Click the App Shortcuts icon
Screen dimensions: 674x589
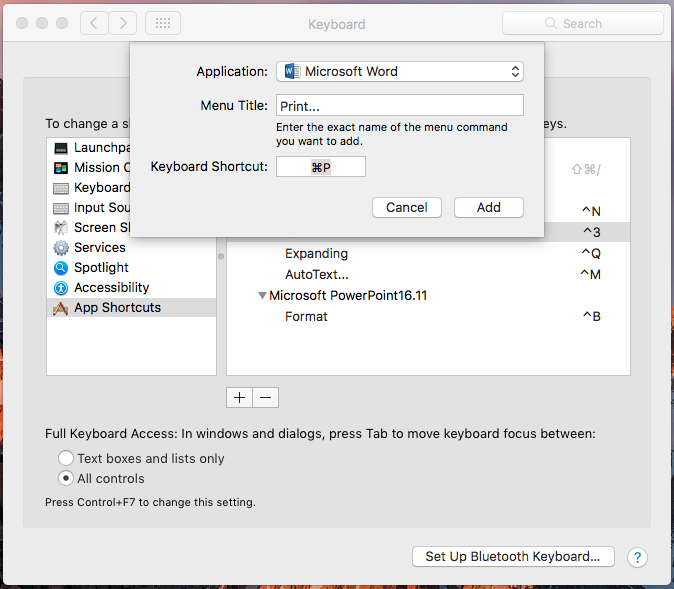pos(61,308)
